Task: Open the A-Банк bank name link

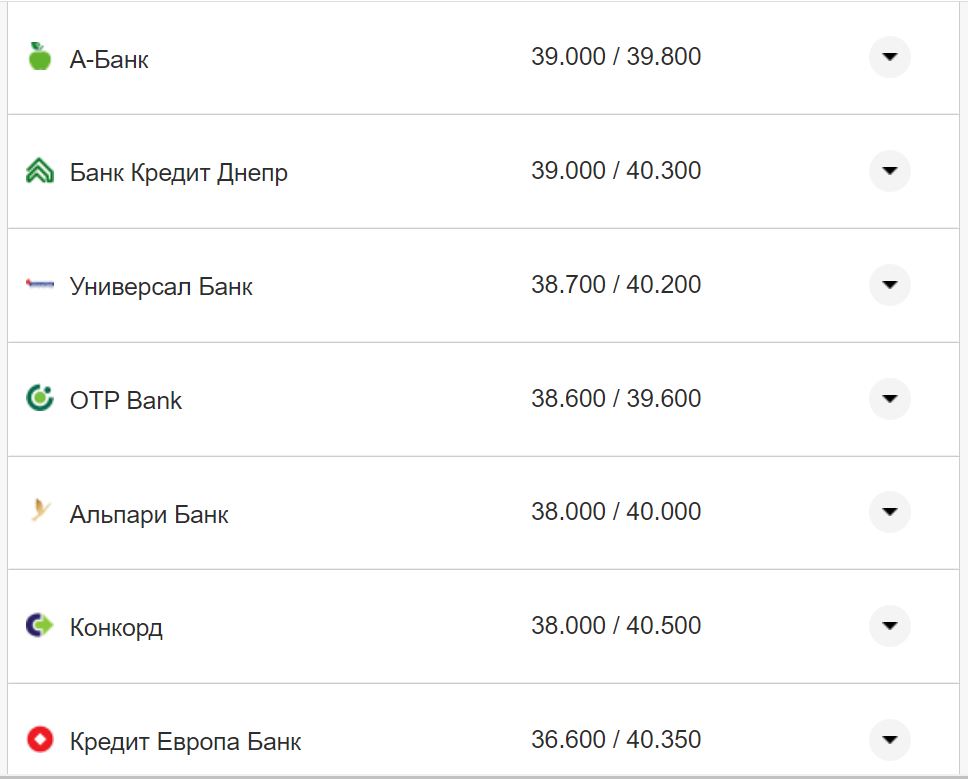Action: click(x=109, y=59)
